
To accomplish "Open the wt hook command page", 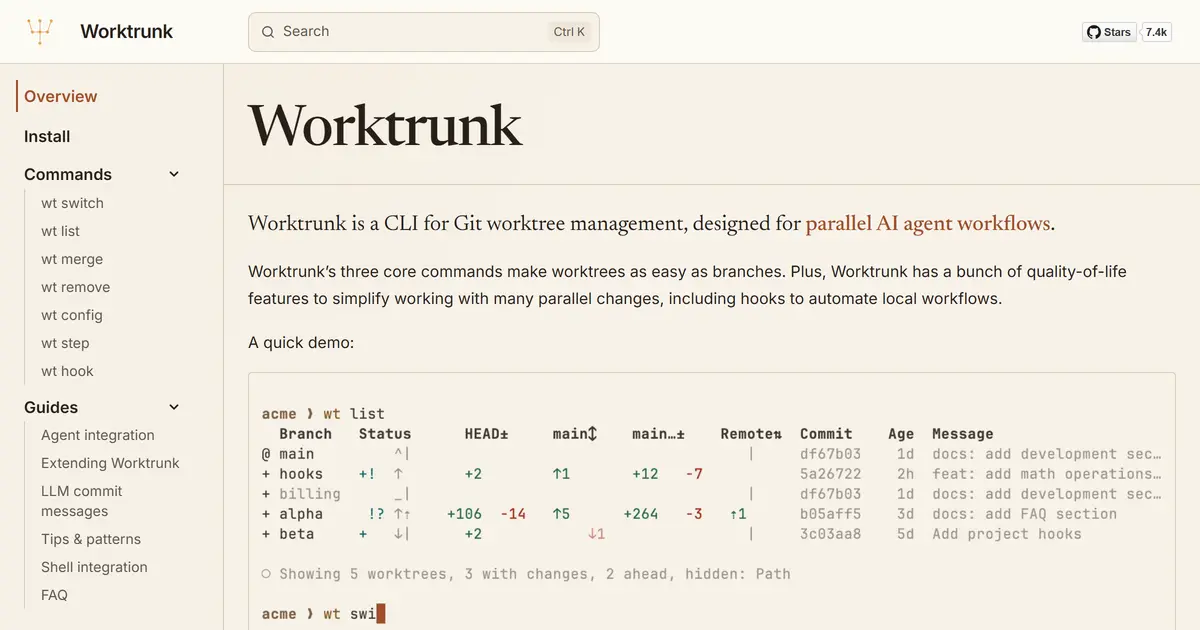I will pyautogui.click(x=67, y=371).
